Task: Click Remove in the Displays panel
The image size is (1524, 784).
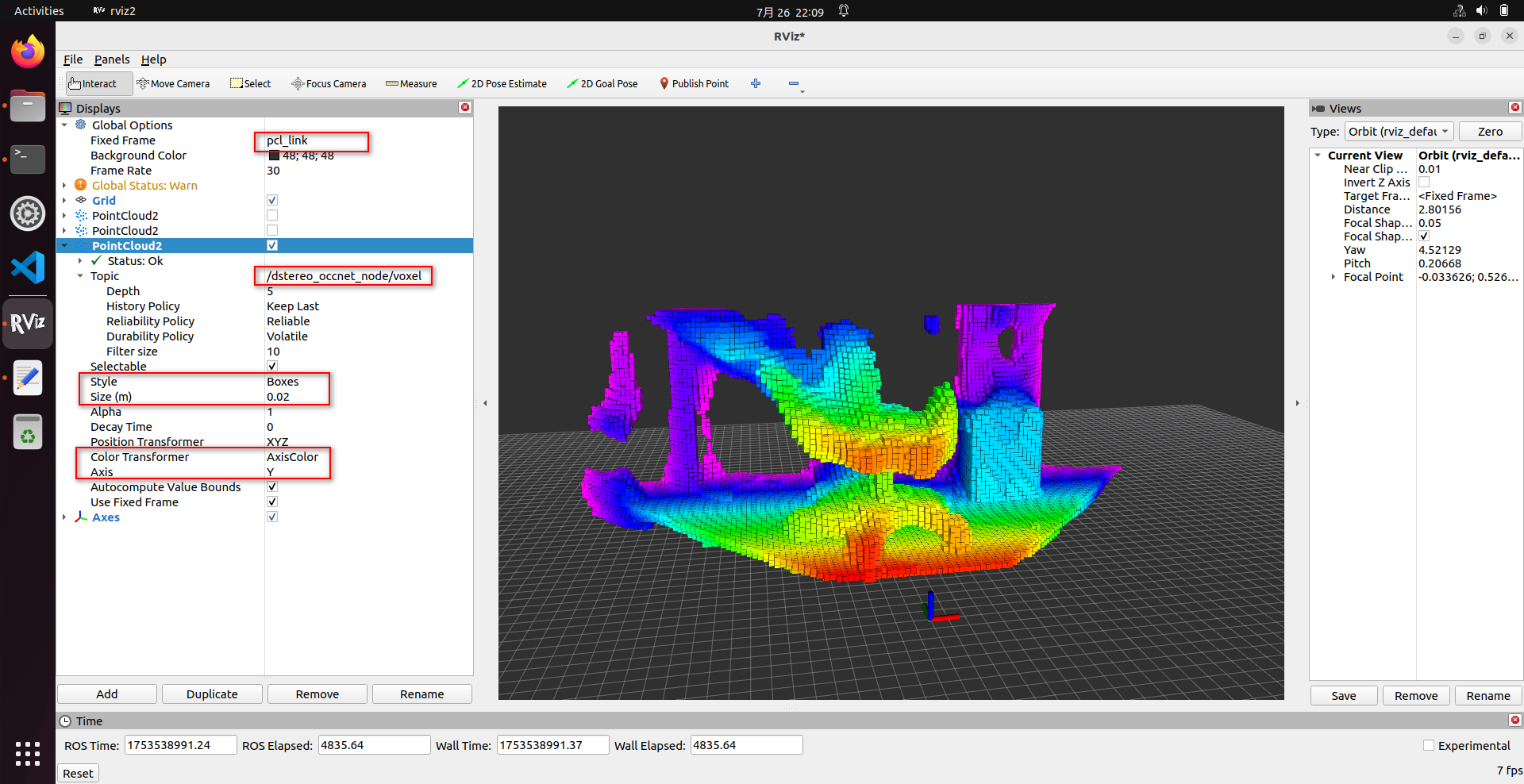Action: [x=317, y=694]
